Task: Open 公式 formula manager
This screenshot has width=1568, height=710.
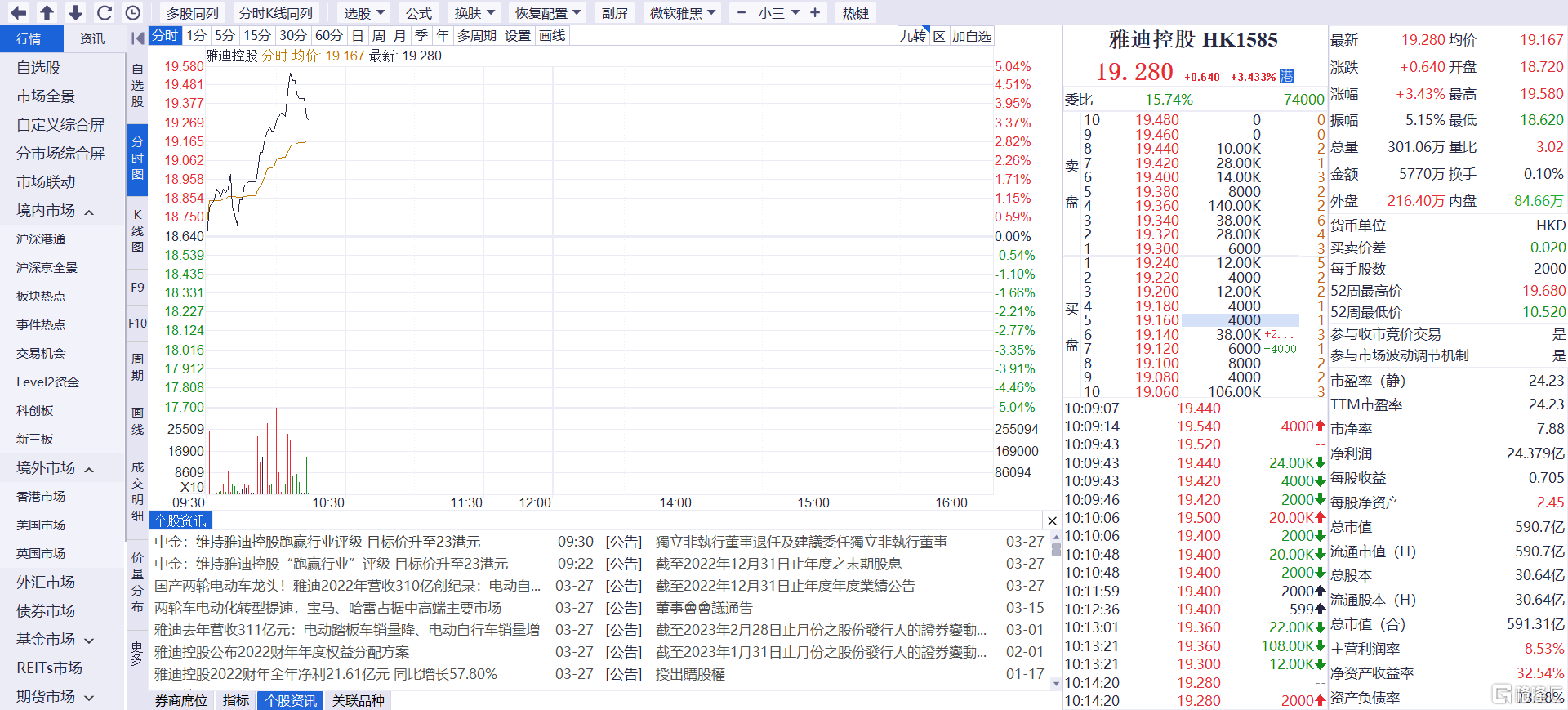Action: [419, 13]
